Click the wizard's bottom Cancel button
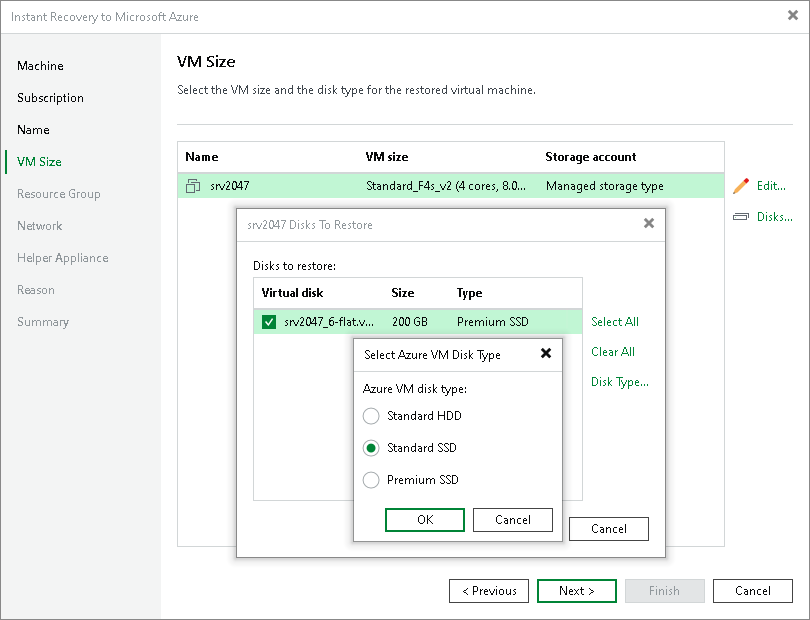 753,591
